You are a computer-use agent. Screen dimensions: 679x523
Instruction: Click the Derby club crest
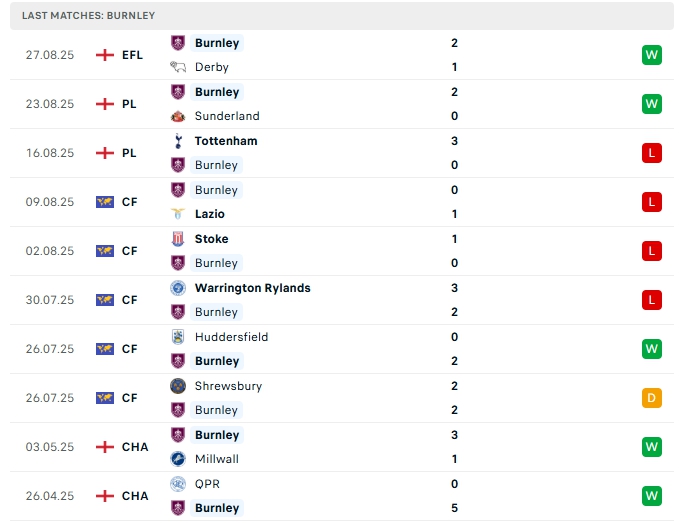[178, 67]
